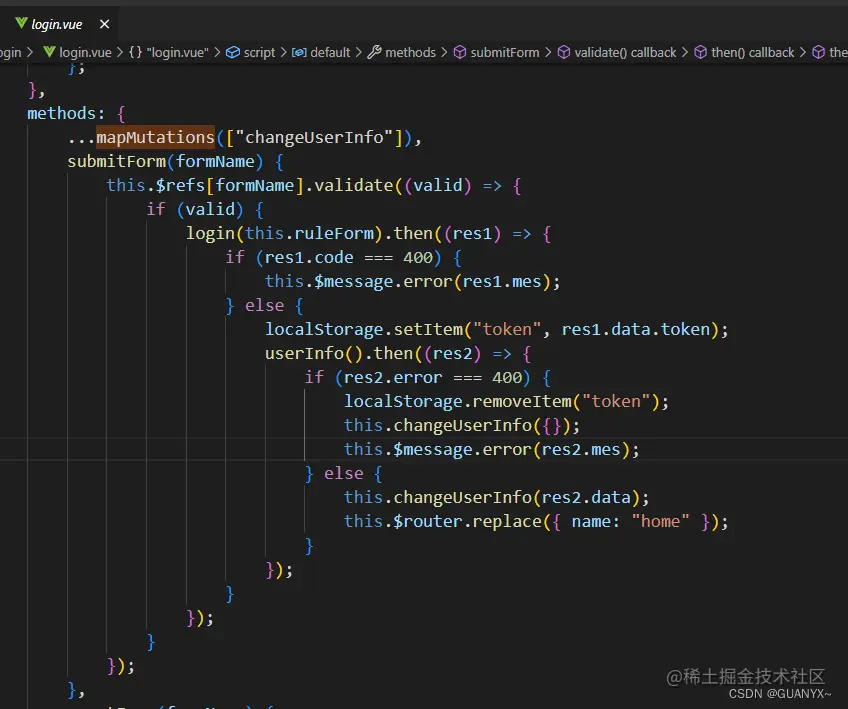Expand chevron after then() callback breadcrumb
Image resolution: width=848 pixels, height=709 pixels.
pyautogui.click(x=803, y=52)
